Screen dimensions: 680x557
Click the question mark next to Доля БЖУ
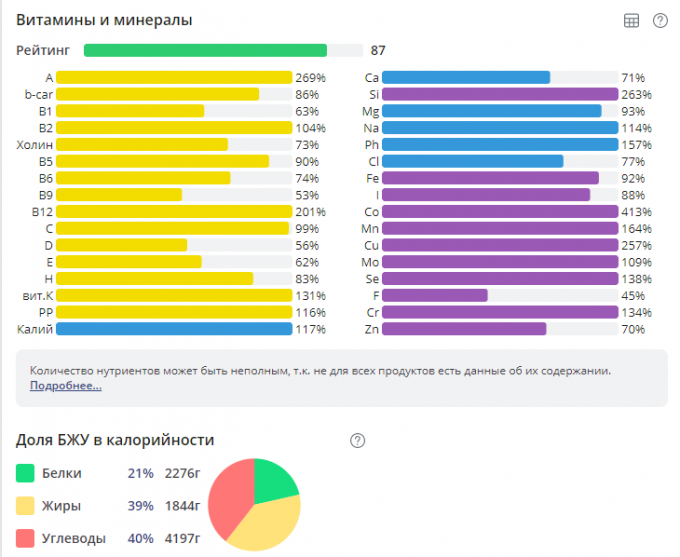358,440
